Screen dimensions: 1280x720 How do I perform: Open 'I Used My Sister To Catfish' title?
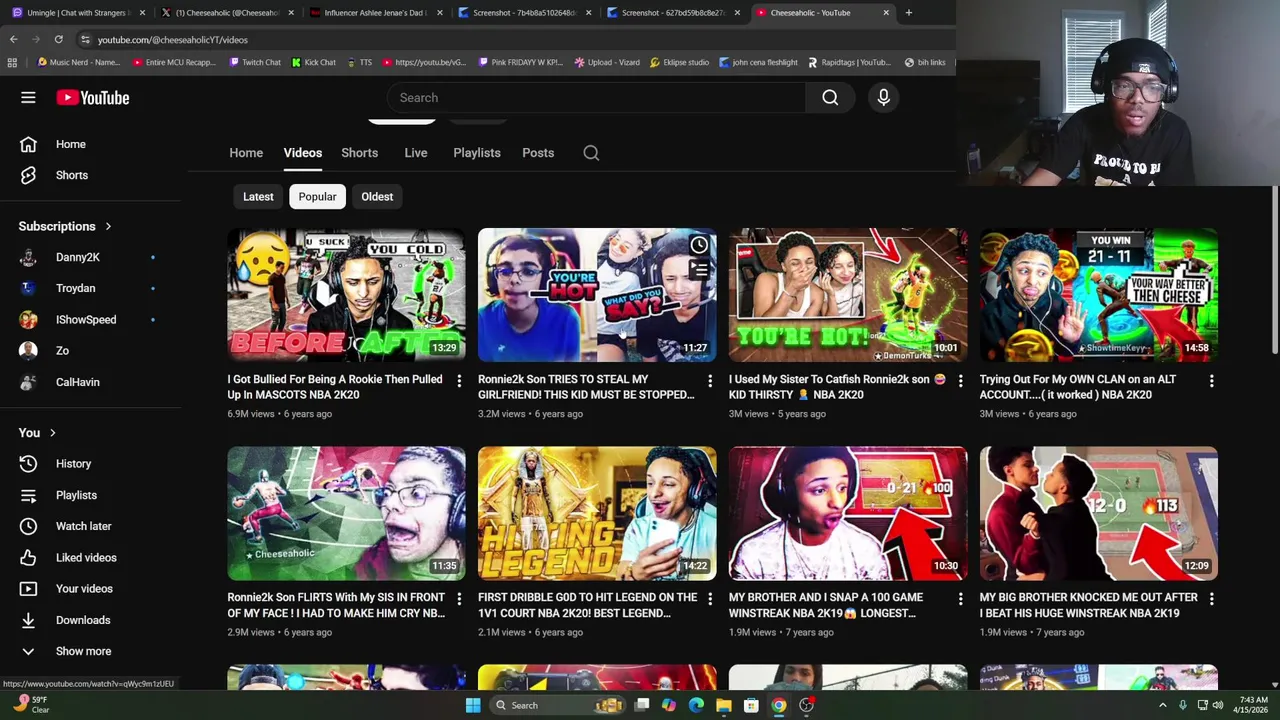tap(838, 387)
